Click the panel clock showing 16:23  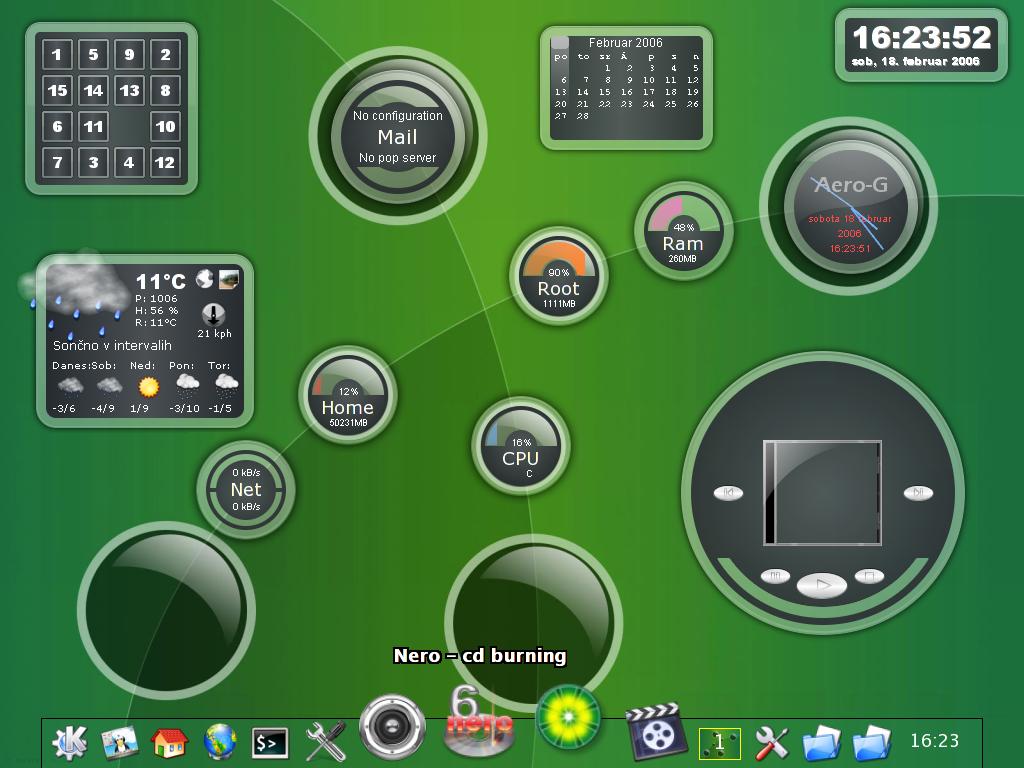(x=935, y=741)
